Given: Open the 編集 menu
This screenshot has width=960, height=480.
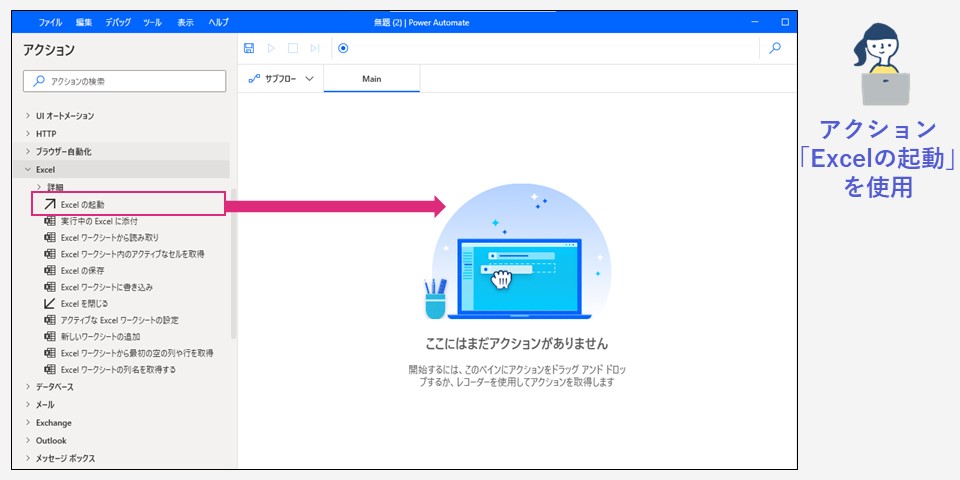Looking at the screenshot, I should click(x=84, y=23).
